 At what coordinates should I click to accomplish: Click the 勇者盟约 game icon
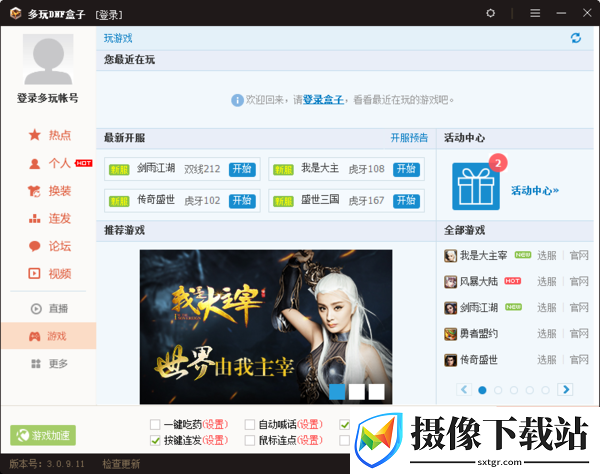(x=450, y=334)
